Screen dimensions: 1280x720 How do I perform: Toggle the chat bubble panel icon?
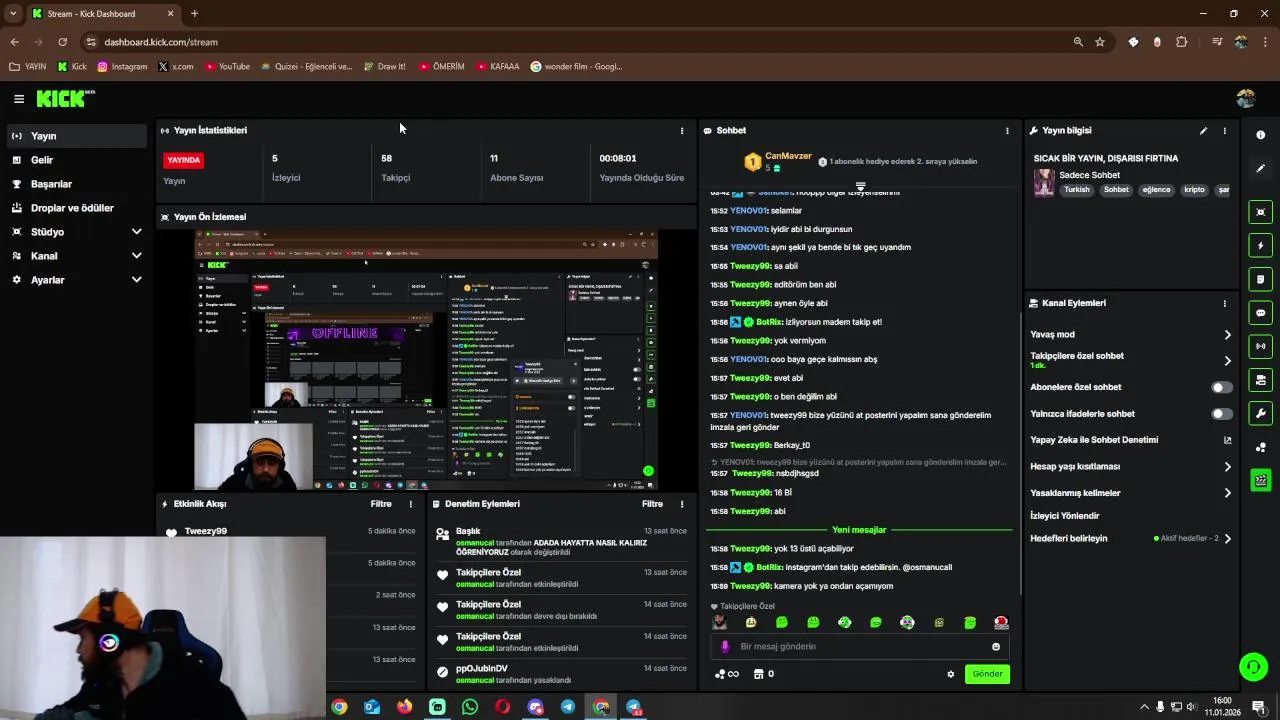(1260, 313)
